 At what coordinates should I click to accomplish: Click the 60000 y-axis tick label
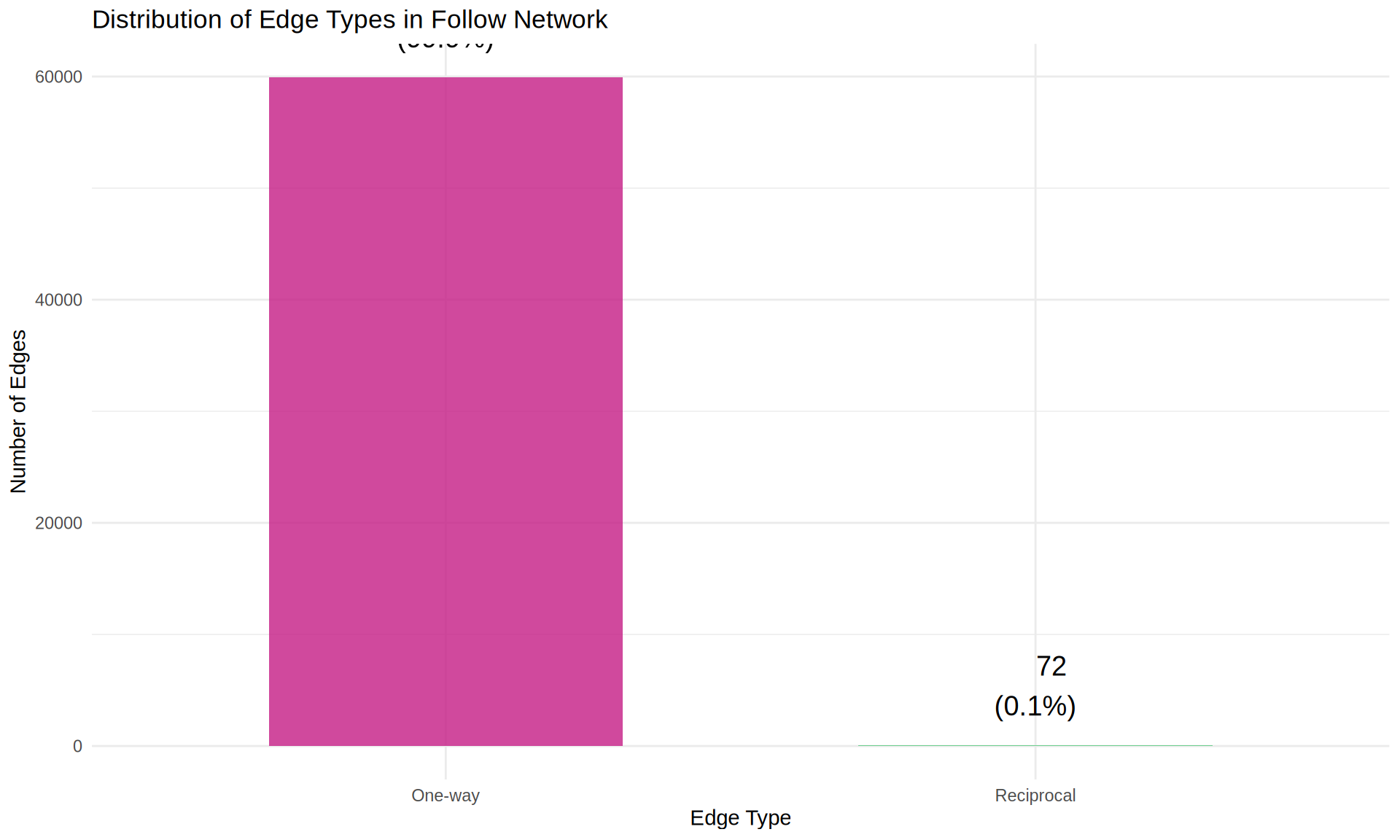coord(58,77)
